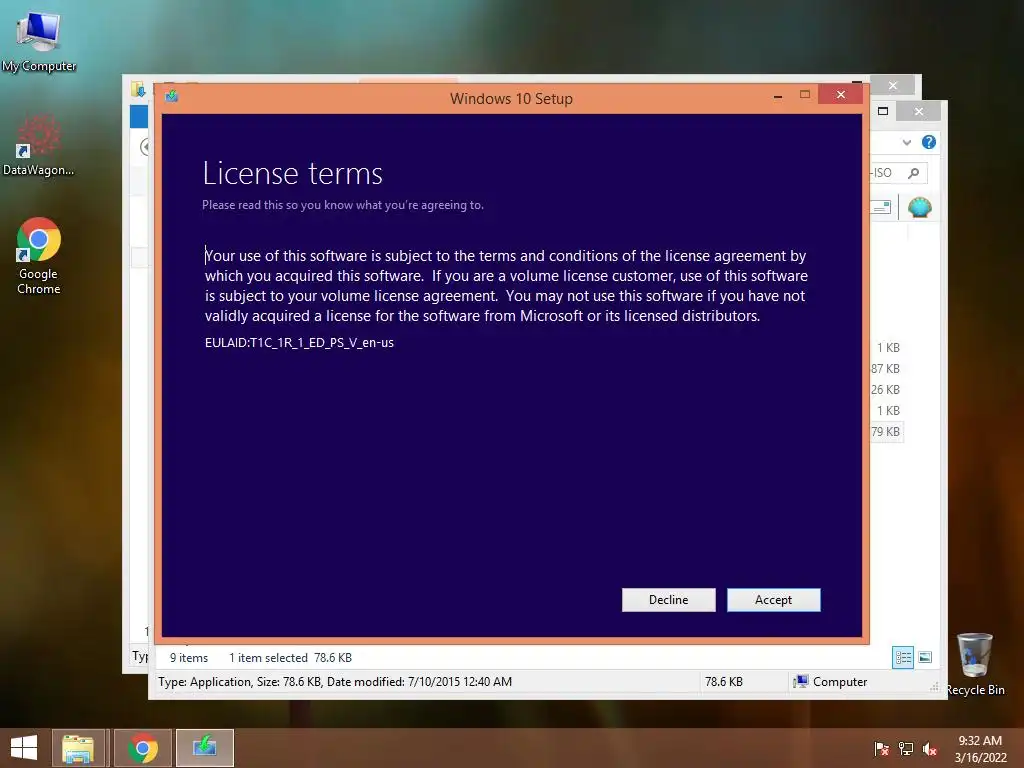Viewport: 1024px width, 768px height.
Task: Switch Explorer to details view
Action: (x=903, y=658)
